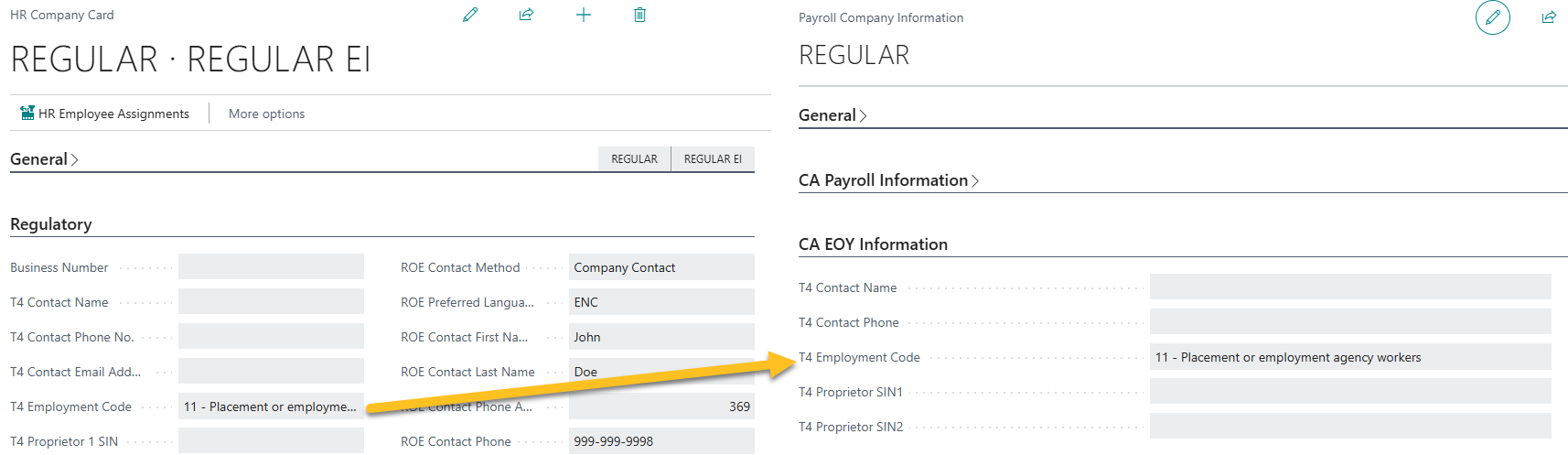Open ROE Contact Method dropdown
The width and height of the screenshot is (1568, 455).
coord(660,267)
